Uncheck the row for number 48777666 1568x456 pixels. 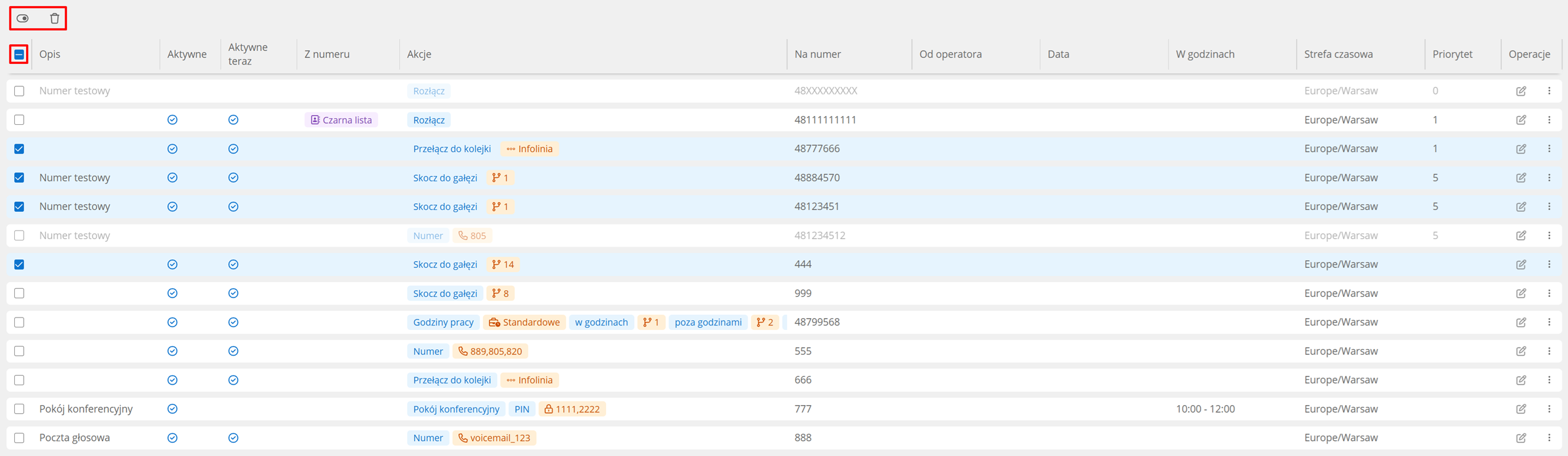click(19, 148)
